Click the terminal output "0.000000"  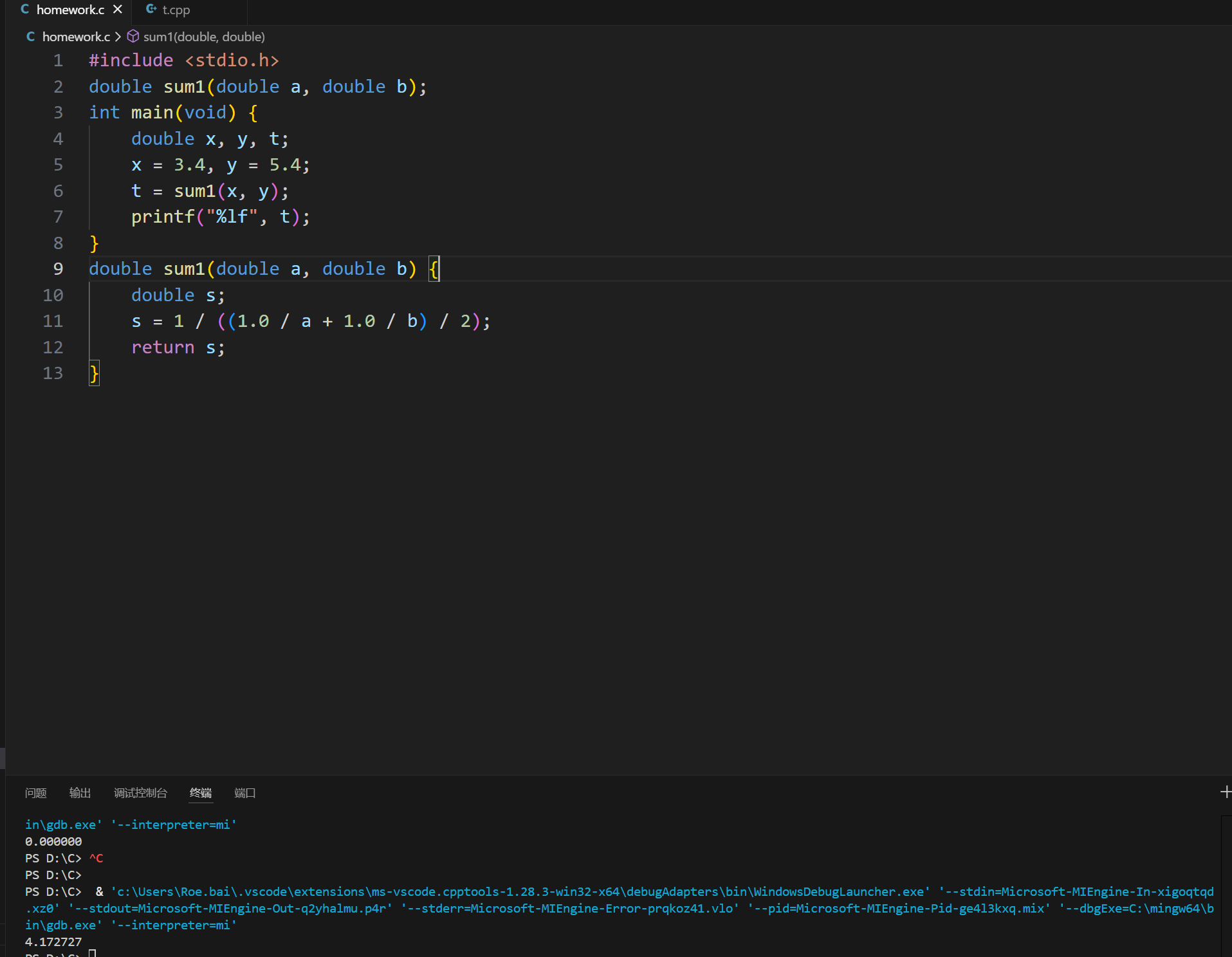(x=53, y=841)
